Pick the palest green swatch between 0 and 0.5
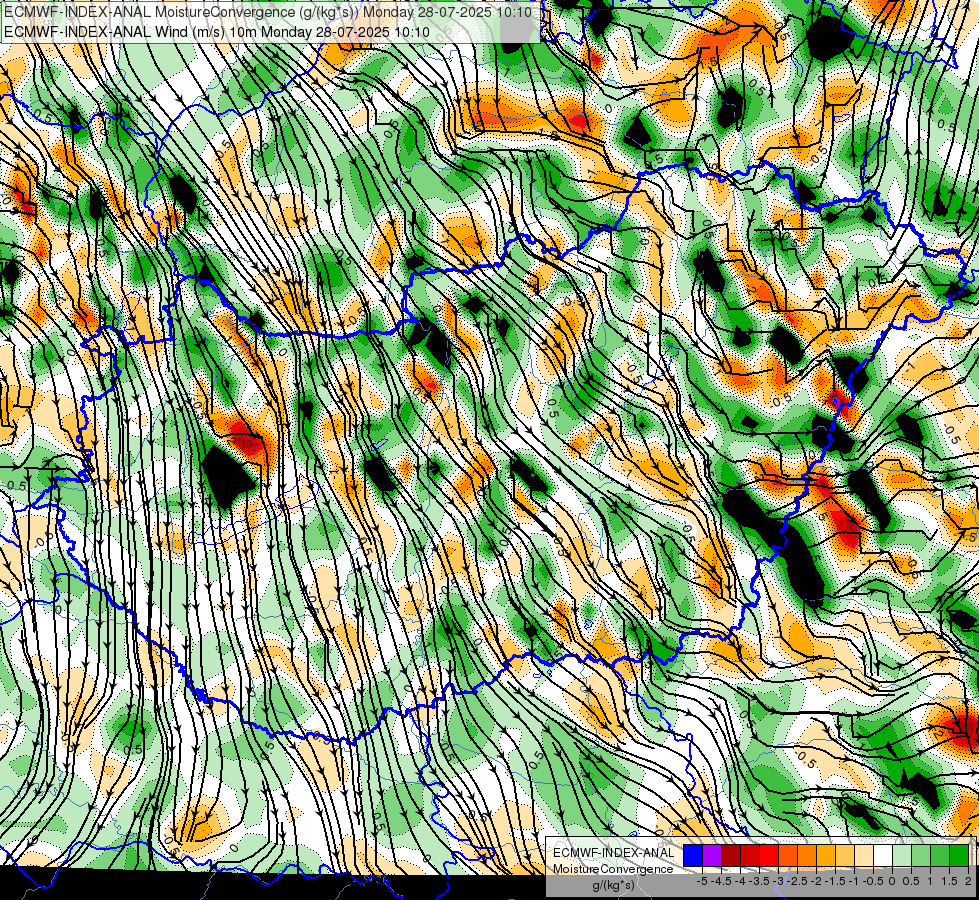The image size is (979, 900). (x=902, y=855)
